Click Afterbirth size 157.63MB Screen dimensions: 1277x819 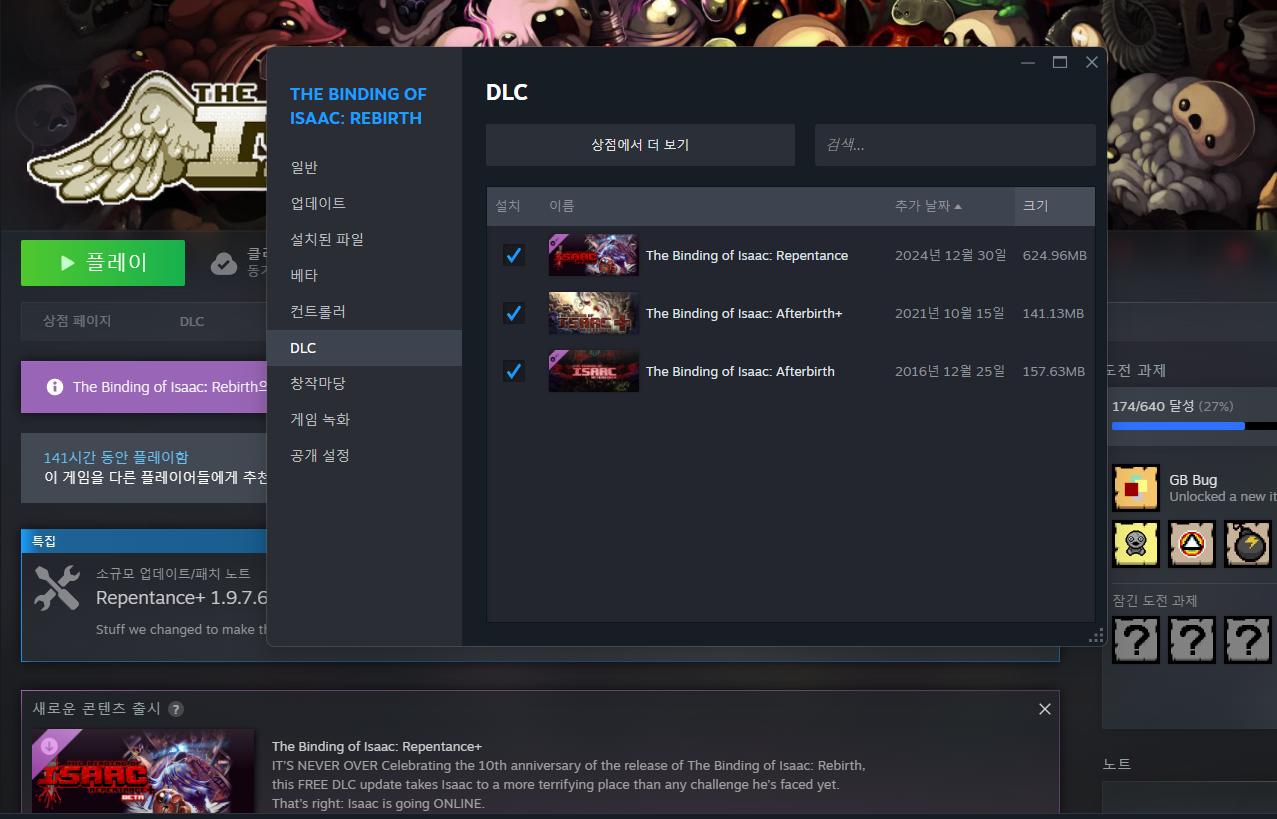click(1054, 371)
